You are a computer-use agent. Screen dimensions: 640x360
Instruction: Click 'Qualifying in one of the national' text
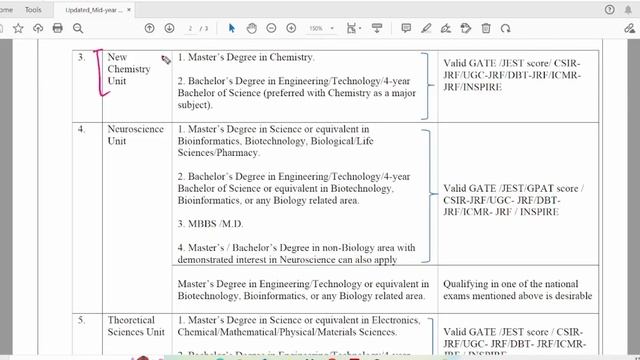click(510, 284)
